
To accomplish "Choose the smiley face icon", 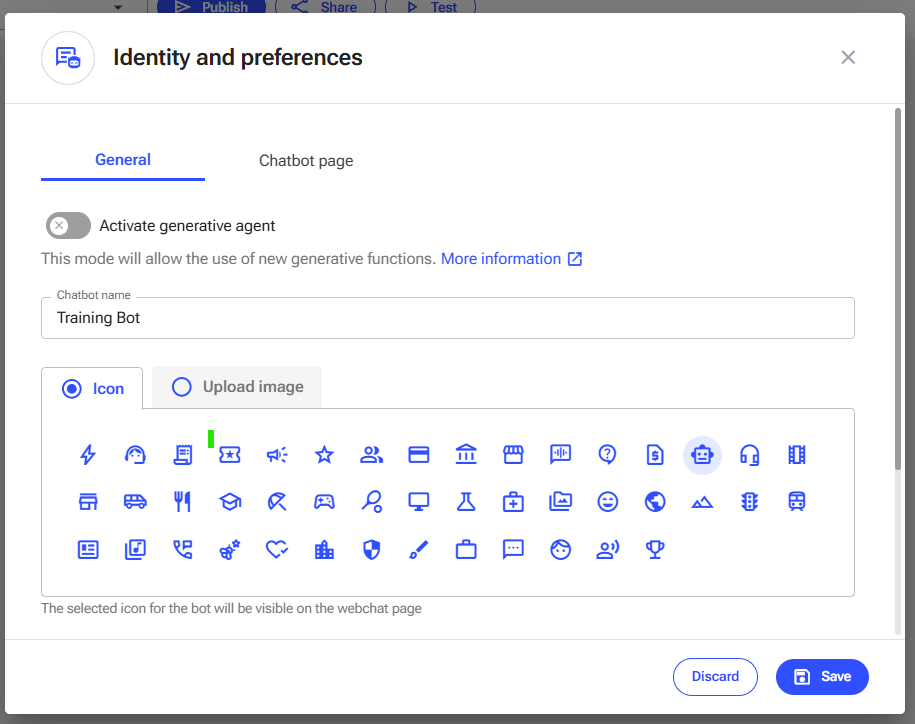I will 608,502.
